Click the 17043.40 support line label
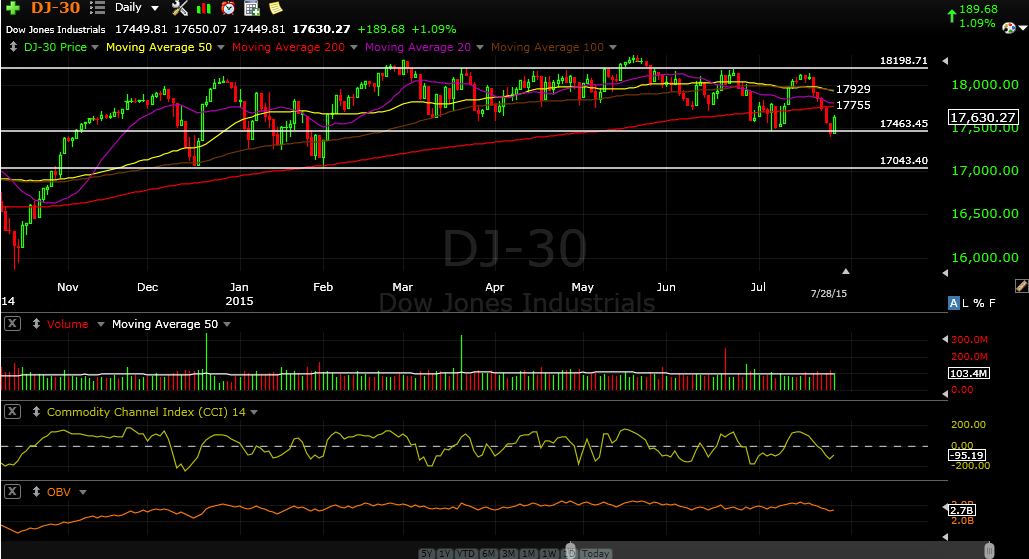The image size is (1029, 559). pos(904,160)
